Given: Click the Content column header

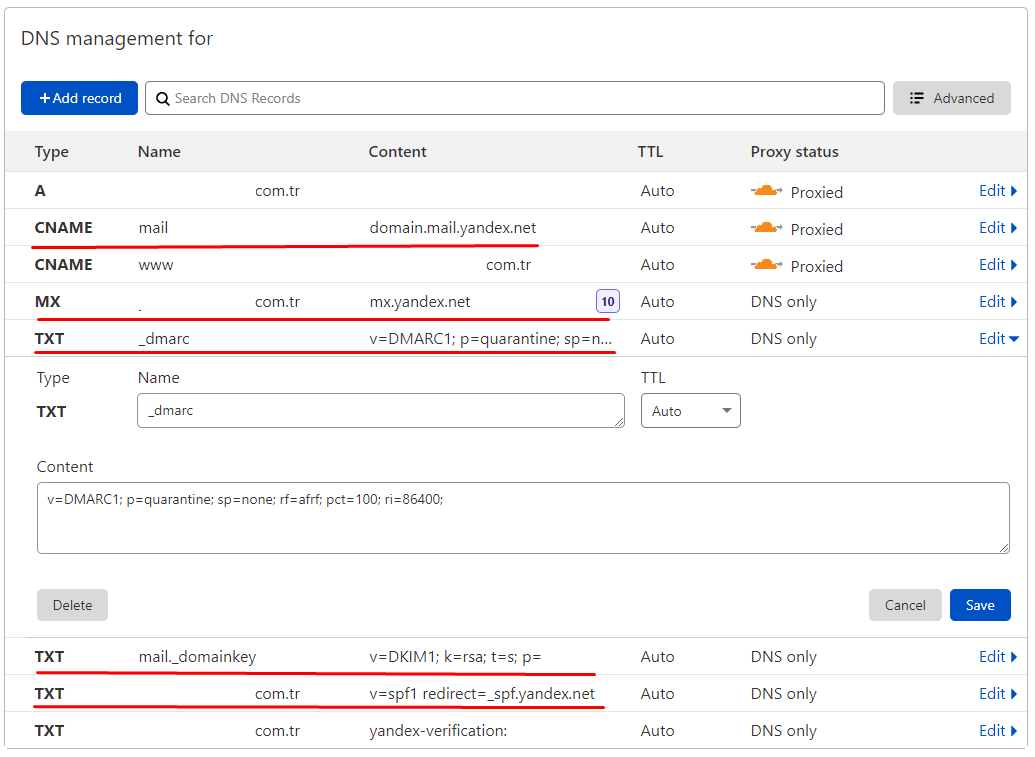Looking at the screenshot, I should point(397,152).
